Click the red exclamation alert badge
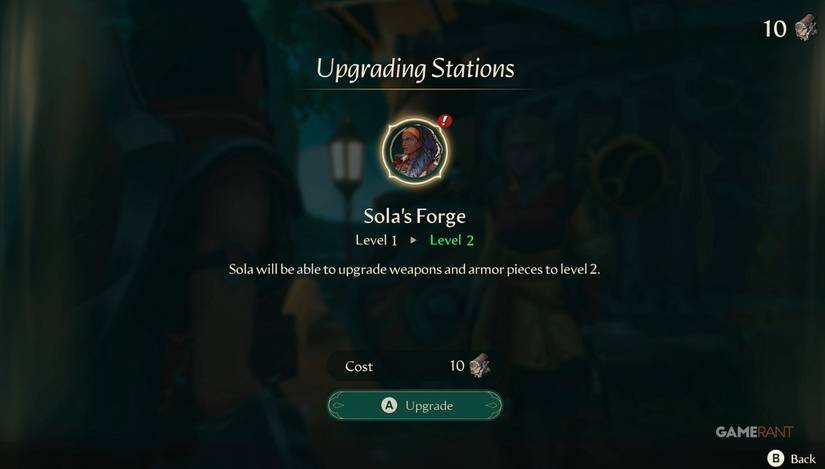Screen dimensions: 825x469 [445, 121]
